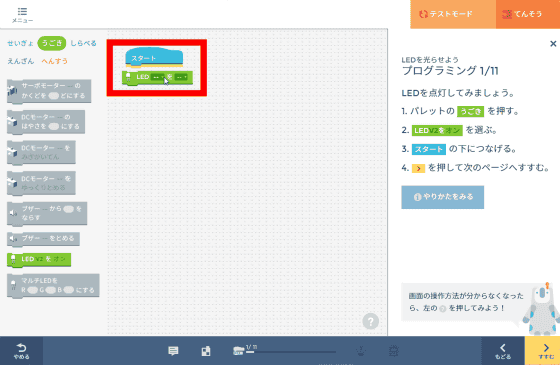Viewport: 560px width, 365px height.
Task: Click the すすむ next button
Action: (x=542, y=351)
